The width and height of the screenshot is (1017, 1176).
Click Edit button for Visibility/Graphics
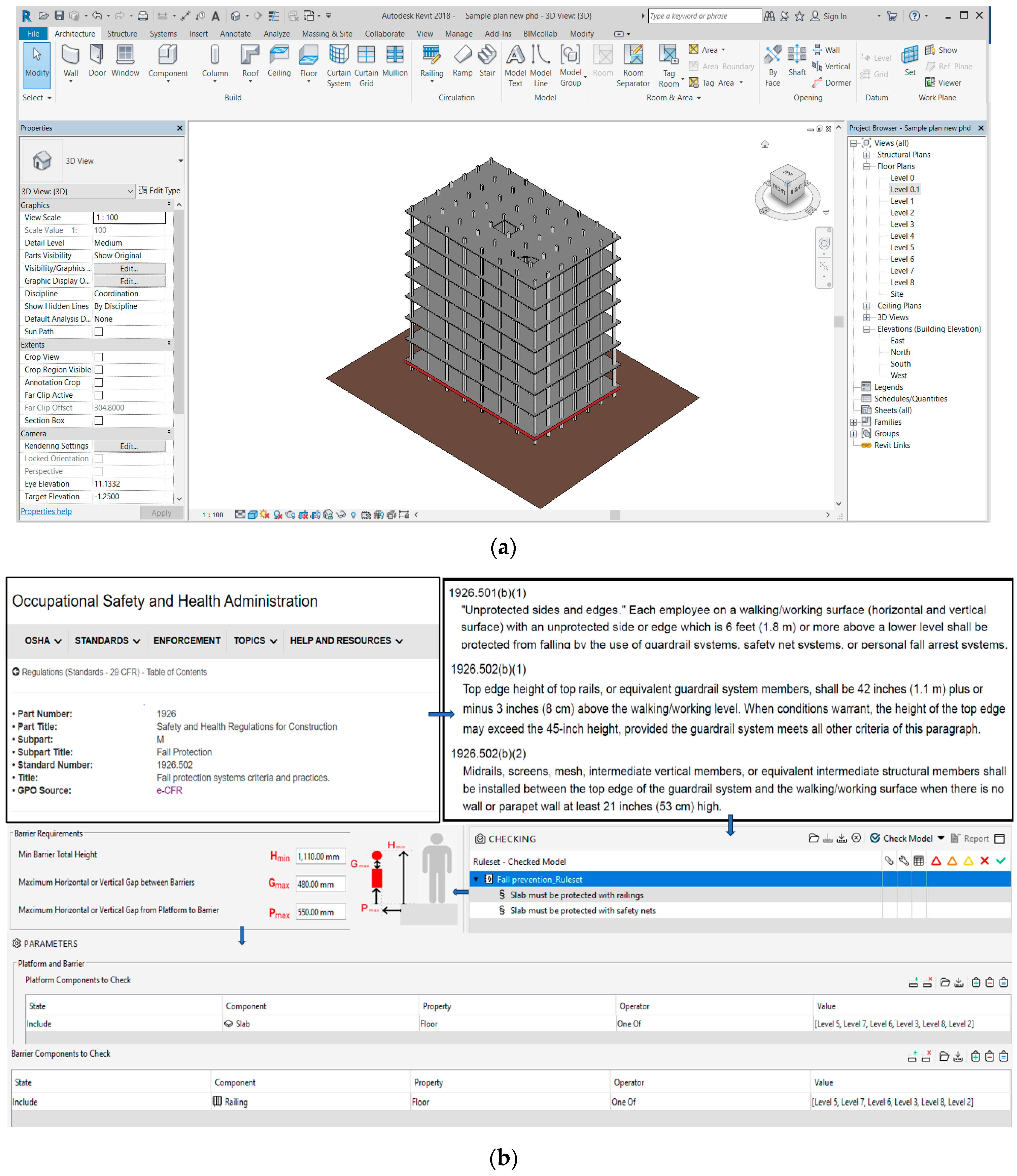click(x=129, y=269)
